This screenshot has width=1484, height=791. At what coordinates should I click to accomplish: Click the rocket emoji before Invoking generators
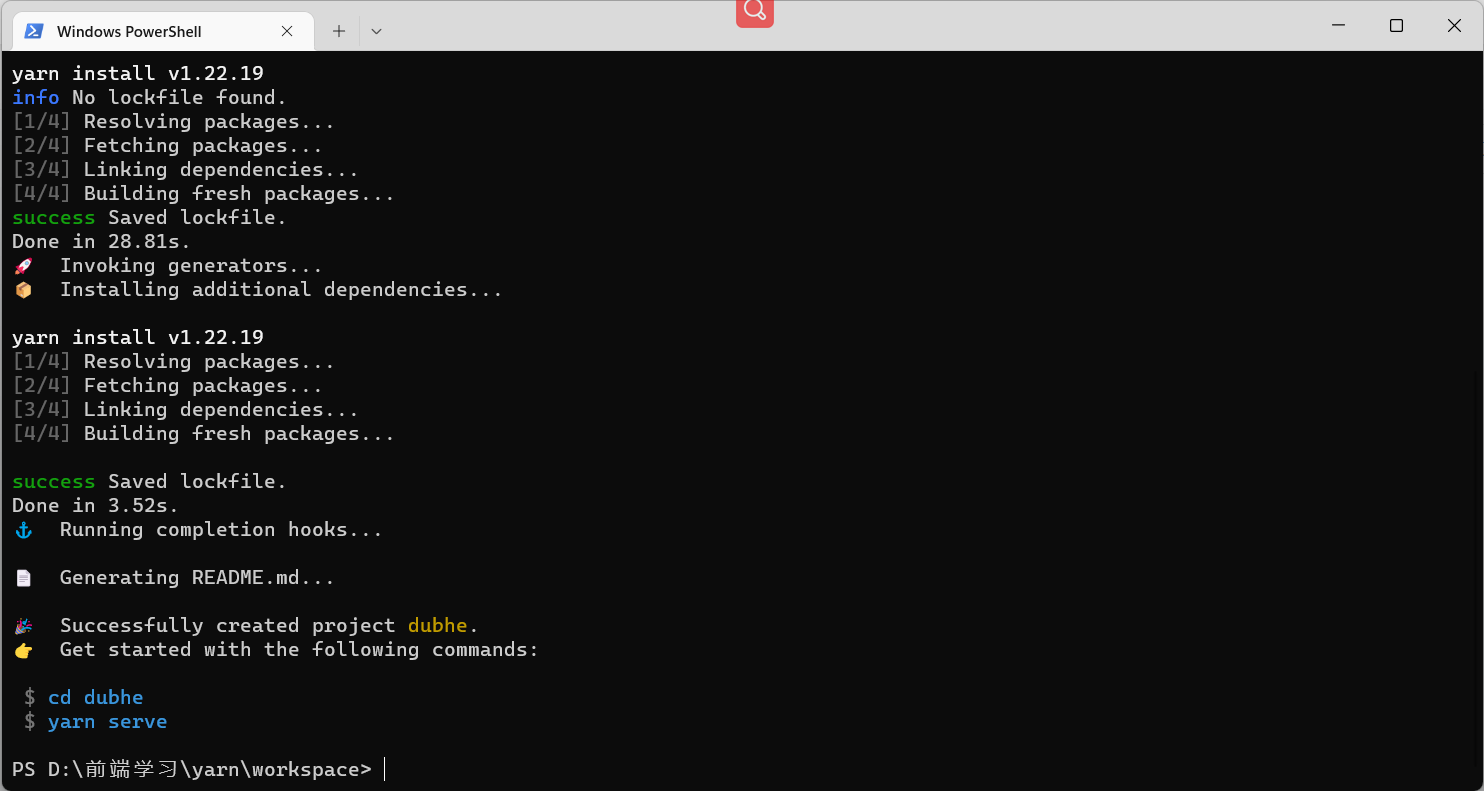pos(23,266)
